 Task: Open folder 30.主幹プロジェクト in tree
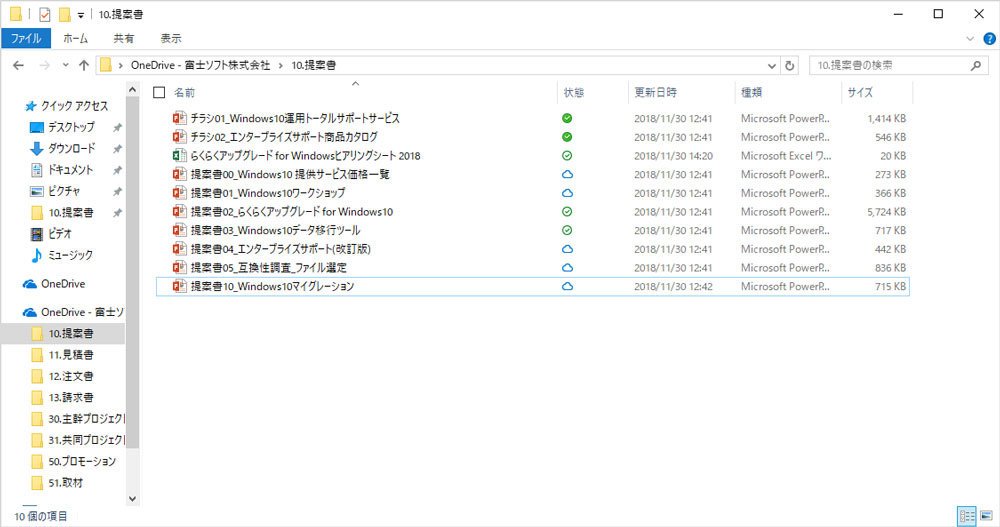pyautogui.click(x=86, y=419)
